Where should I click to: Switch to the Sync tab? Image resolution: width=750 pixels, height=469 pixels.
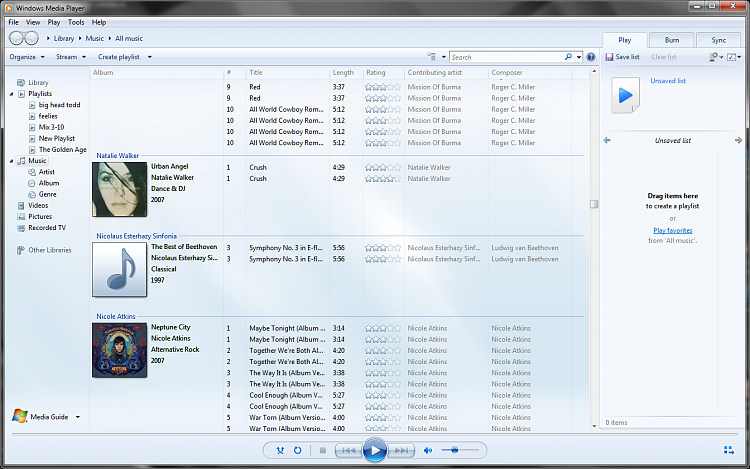[718, 40]
